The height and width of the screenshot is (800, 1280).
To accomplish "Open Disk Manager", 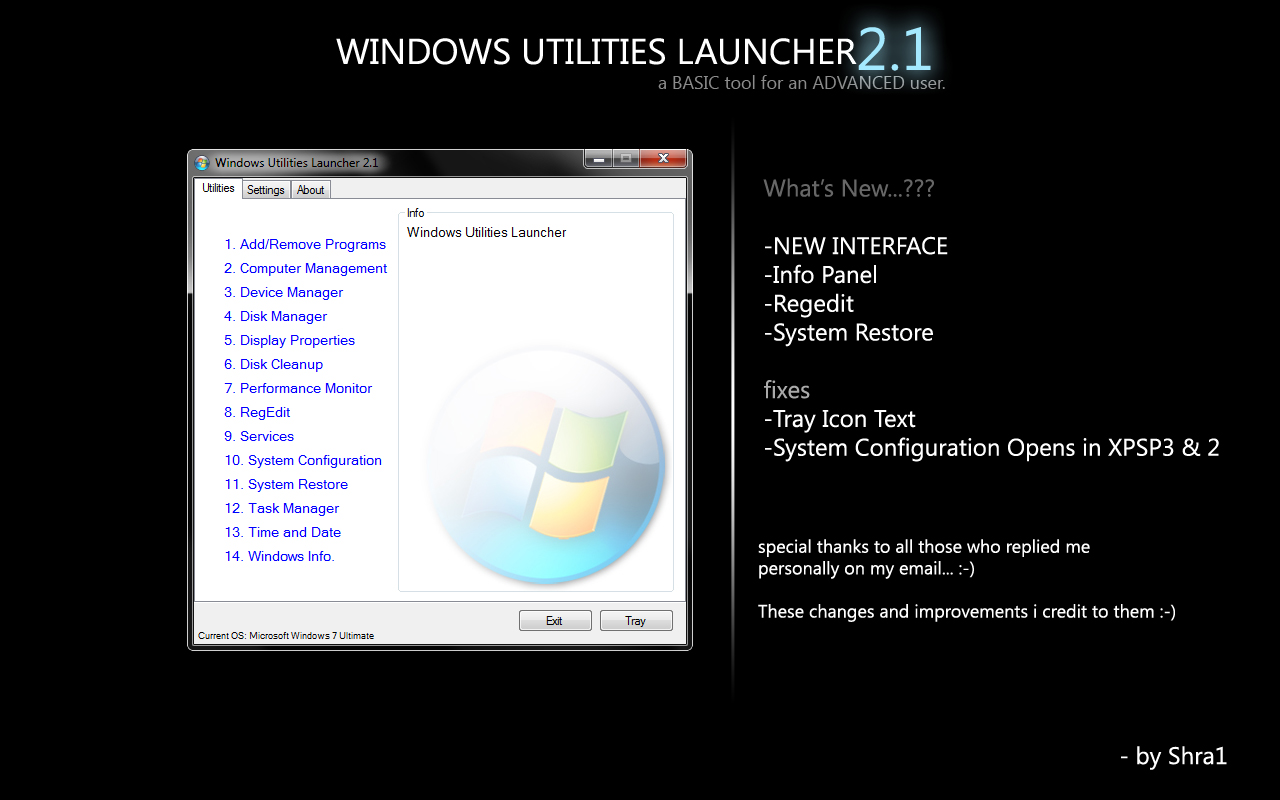I will pyautogui.click(x=275, y=316).
